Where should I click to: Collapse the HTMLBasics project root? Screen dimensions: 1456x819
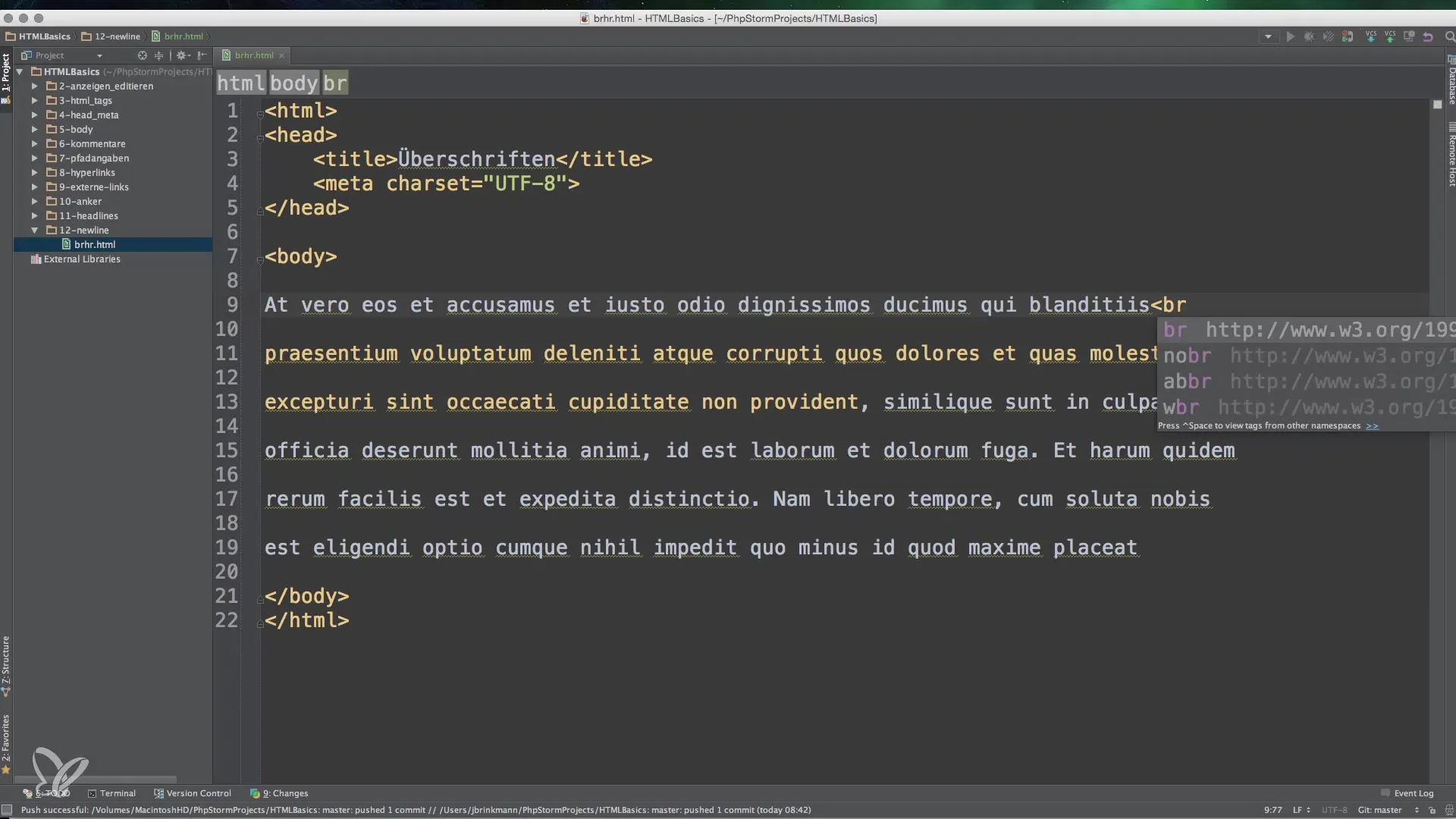click(20, 72)
